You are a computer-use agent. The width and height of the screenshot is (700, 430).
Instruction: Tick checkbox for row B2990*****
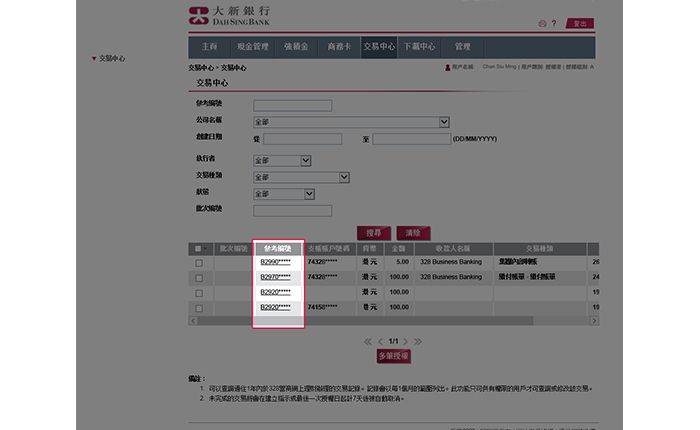(x=199, y=263)
